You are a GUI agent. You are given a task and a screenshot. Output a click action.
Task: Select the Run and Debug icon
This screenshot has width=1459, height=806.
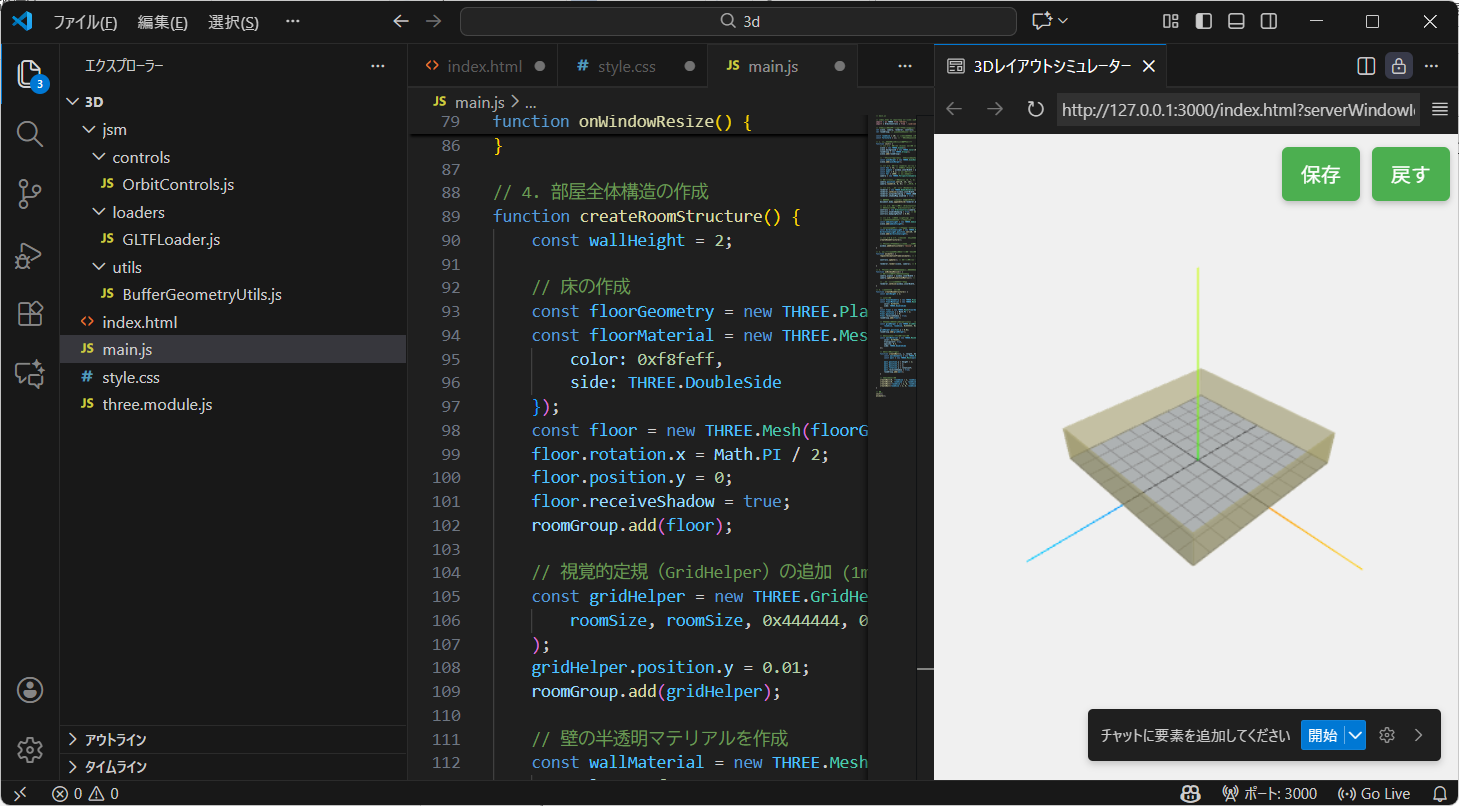(x=29, y=255)
